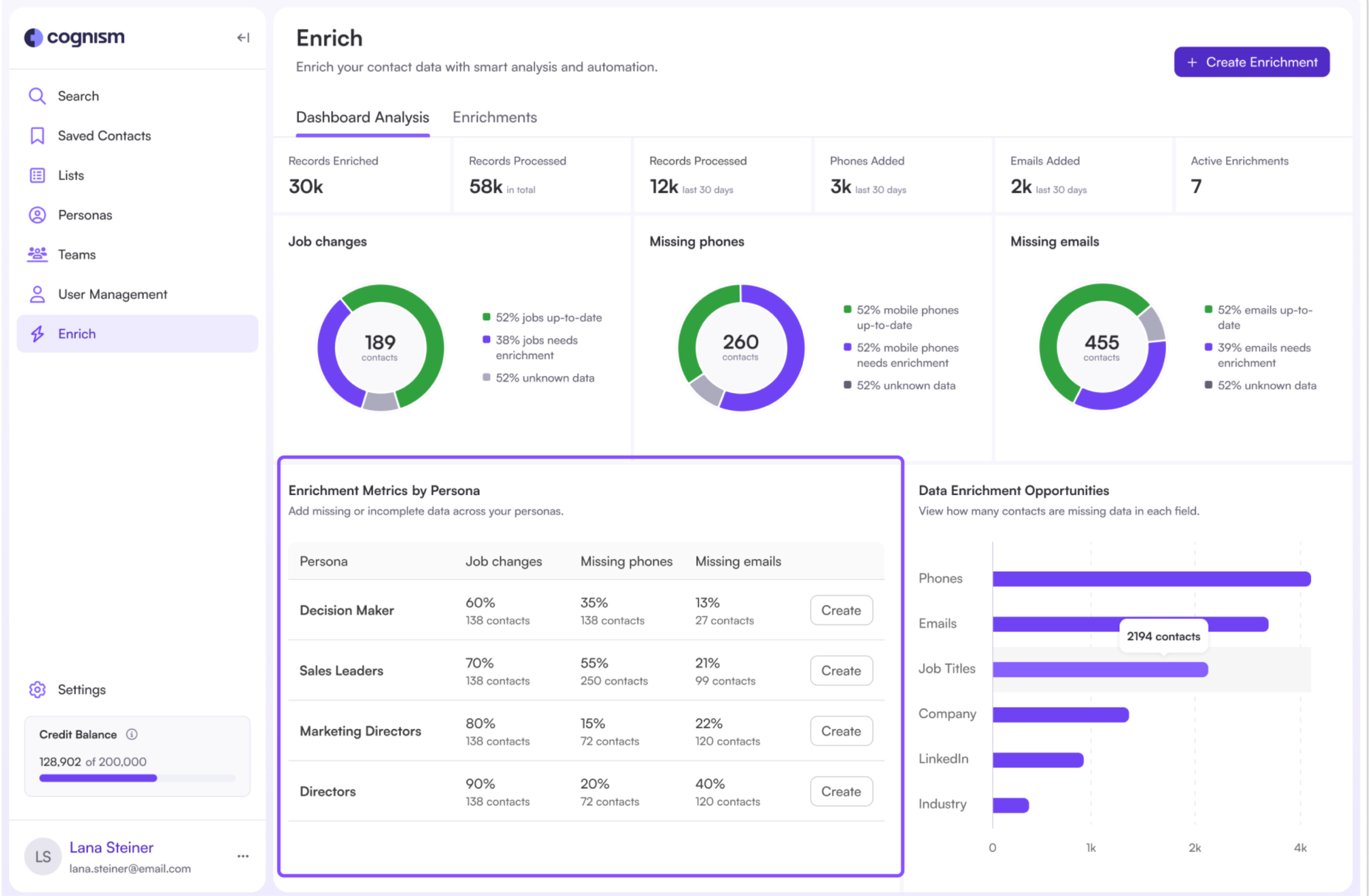This screenshot has width=1369, height=896.
Task: Click Create for the Decision Maker persona
Action: (x=841, y=610)
